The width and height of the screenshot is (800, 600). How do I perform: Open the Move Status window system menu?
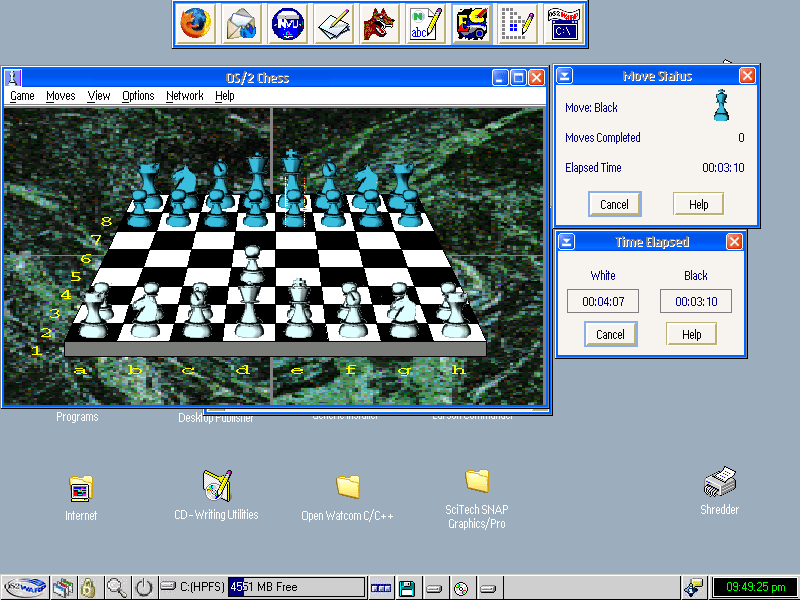565,76
